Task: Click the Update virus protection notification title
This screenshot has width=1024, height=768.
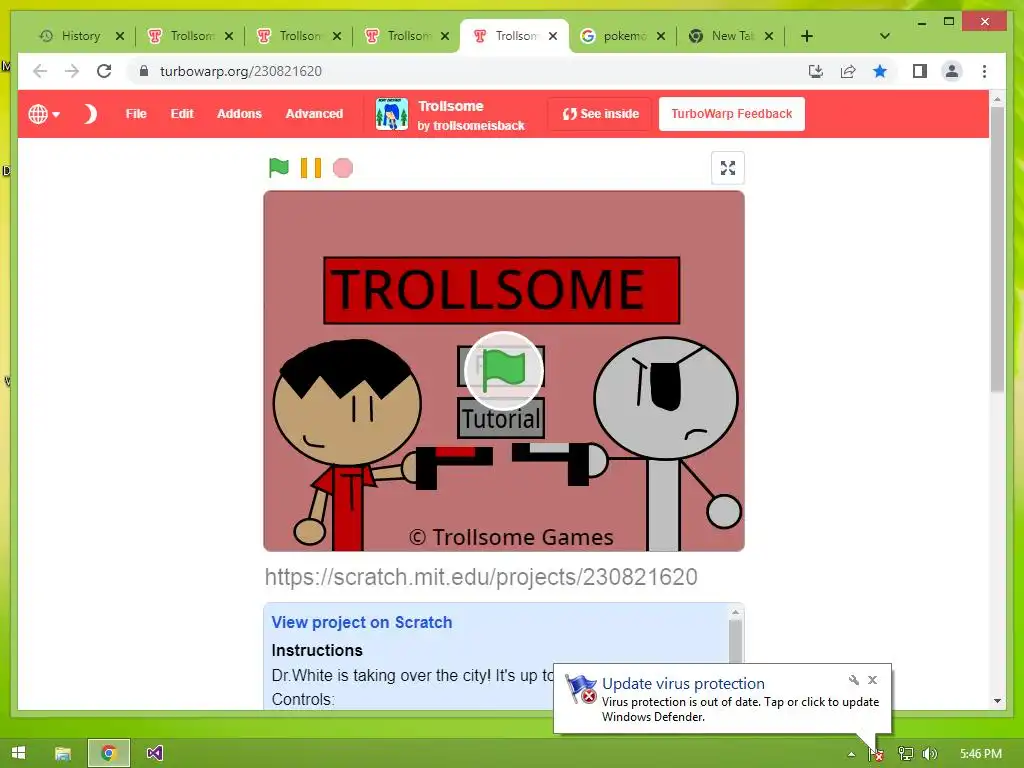Action: [x=683, y=683]
